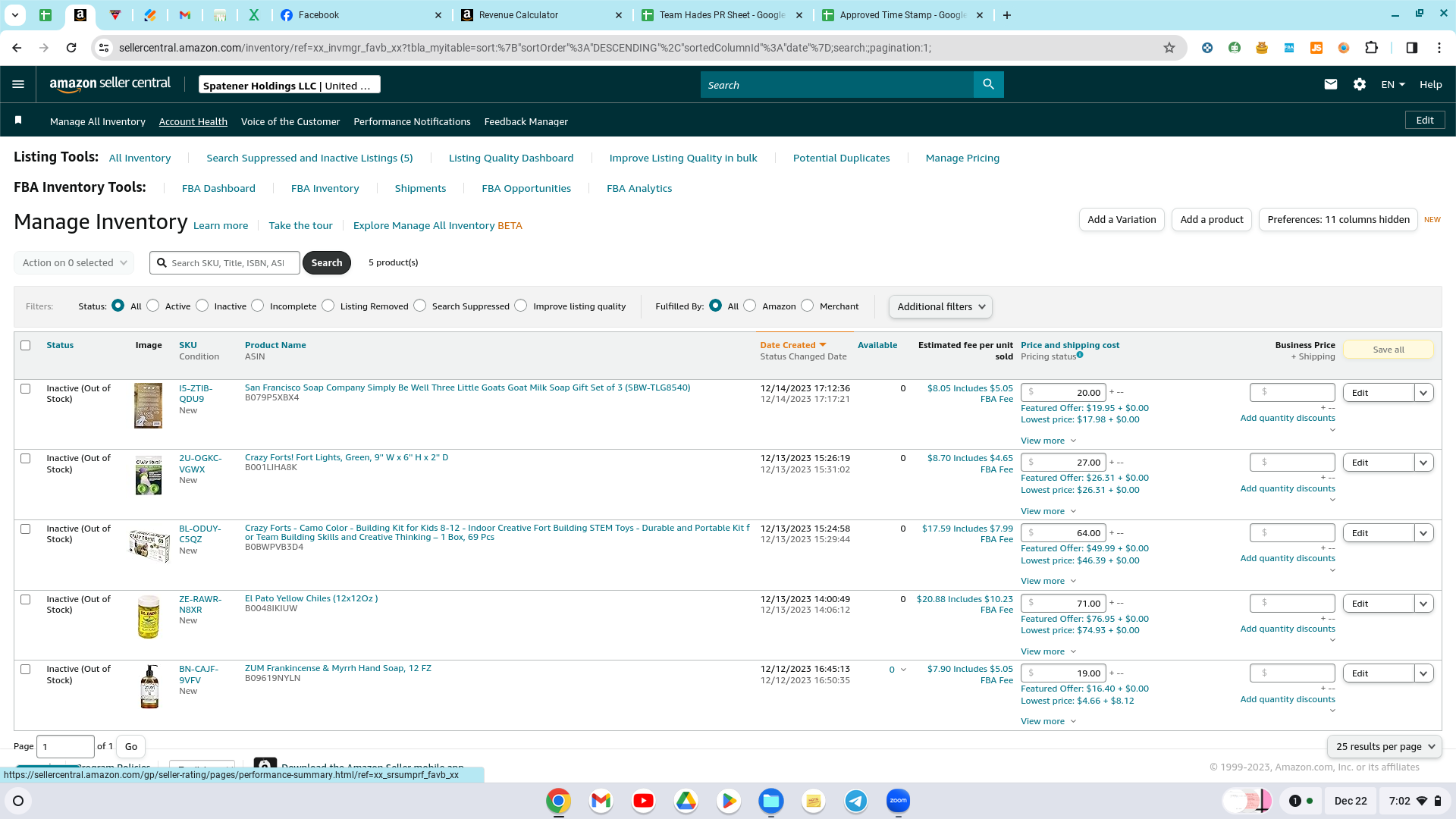This screenshot has height=819, width=1456.
Task: Expand the Additional filters dropdown
Action: point(940,306)
